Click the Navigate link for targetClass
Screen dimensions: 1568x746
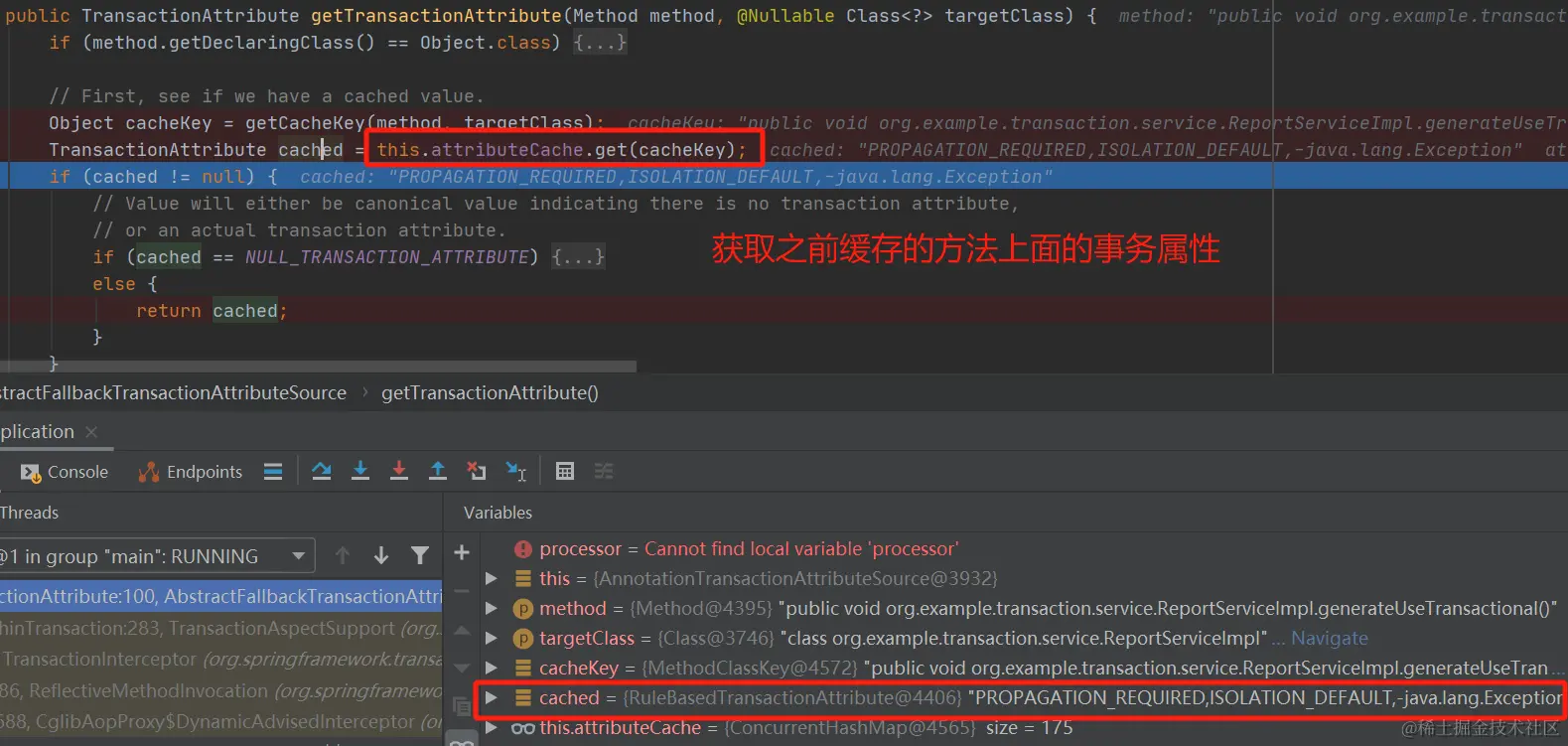1330,638
